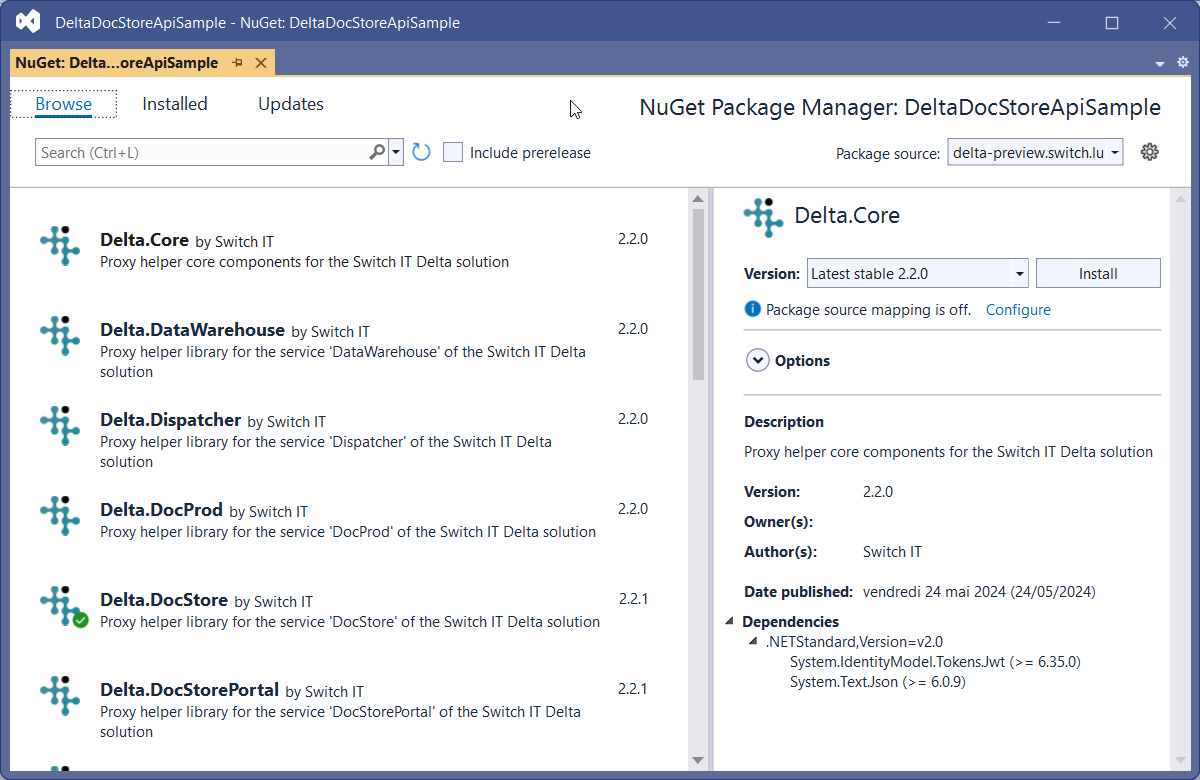
Task: Click the Delta.DocStore package icon
Action: [x=61, y=605]
